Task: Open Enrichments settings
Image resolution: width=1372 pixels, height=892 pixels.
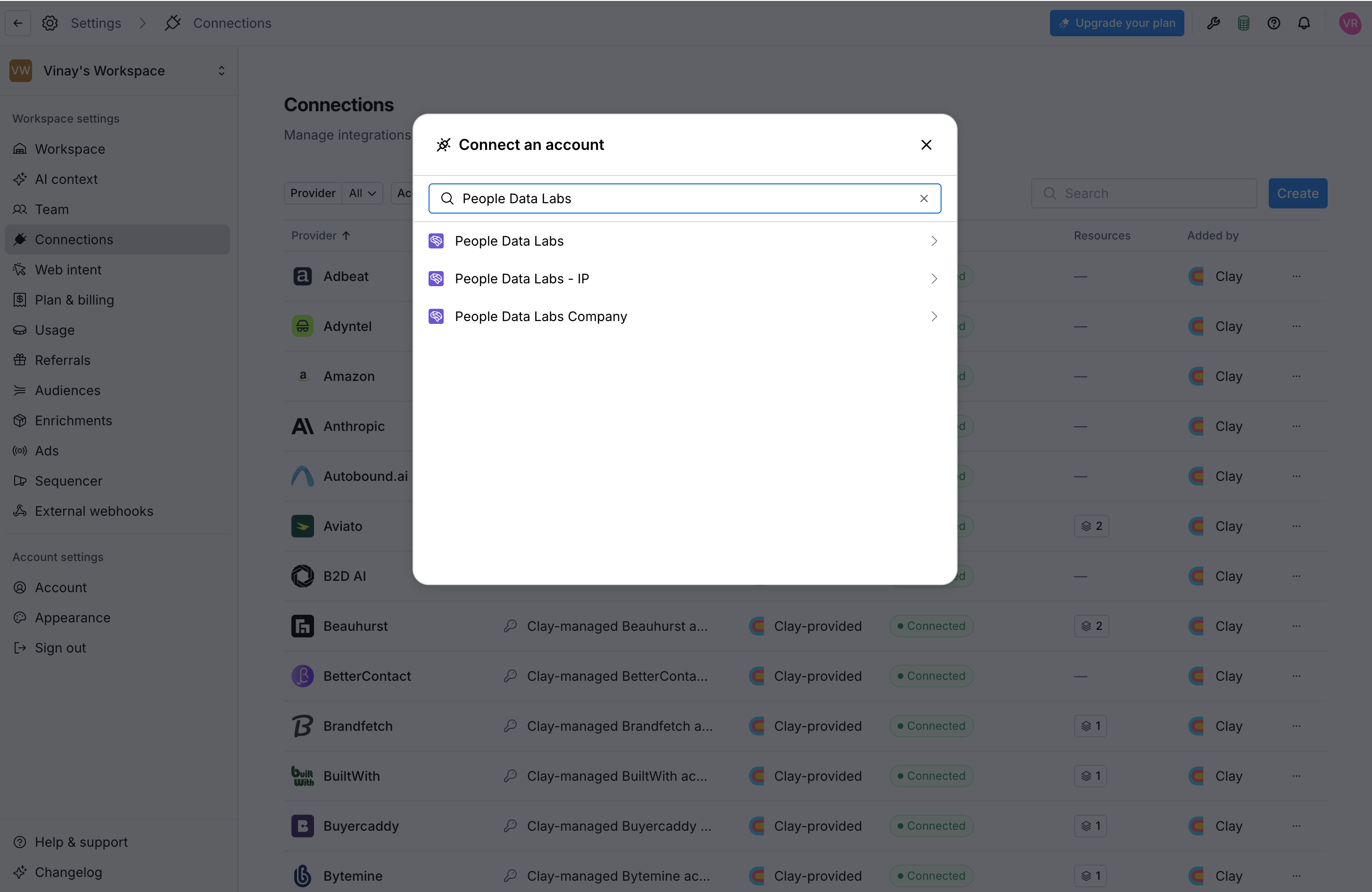Action: point(117,421)
